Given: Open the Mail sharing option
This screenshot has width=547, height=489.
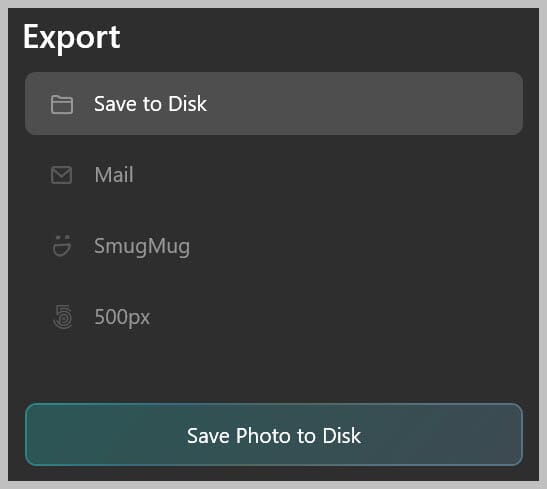Looking at the screenshot, I should (x=274, y=175).
